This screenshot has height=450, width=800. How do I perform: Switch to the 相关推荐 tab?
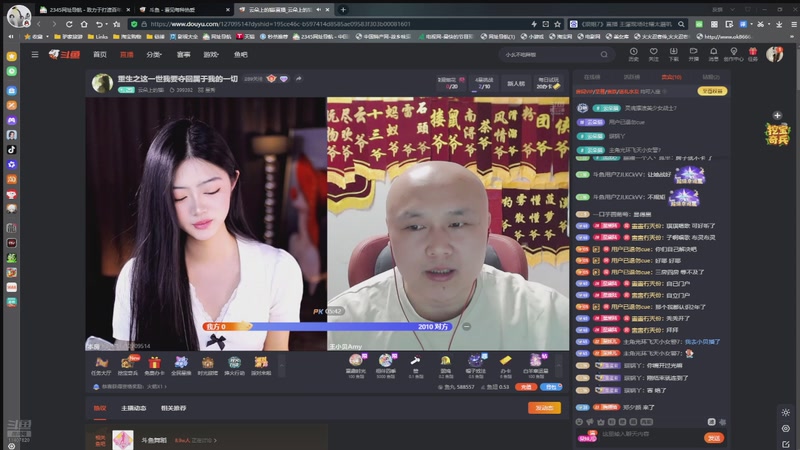click(173, 408)
